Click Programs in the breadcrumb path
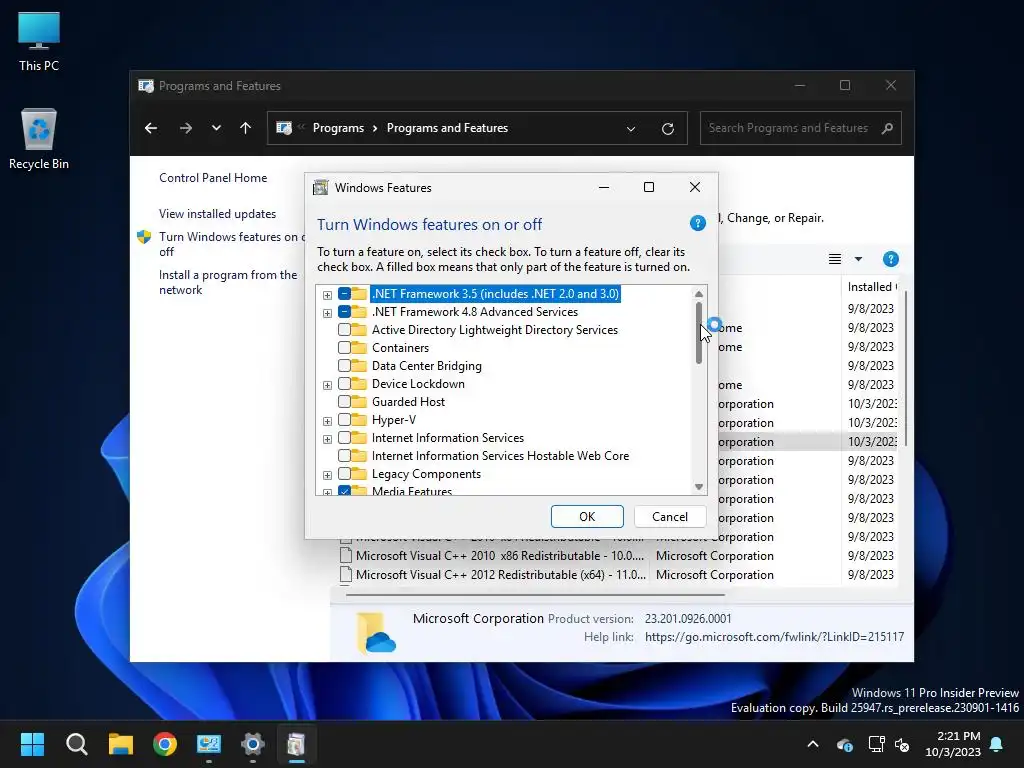1024x768 pixels. tap(338, 128)
